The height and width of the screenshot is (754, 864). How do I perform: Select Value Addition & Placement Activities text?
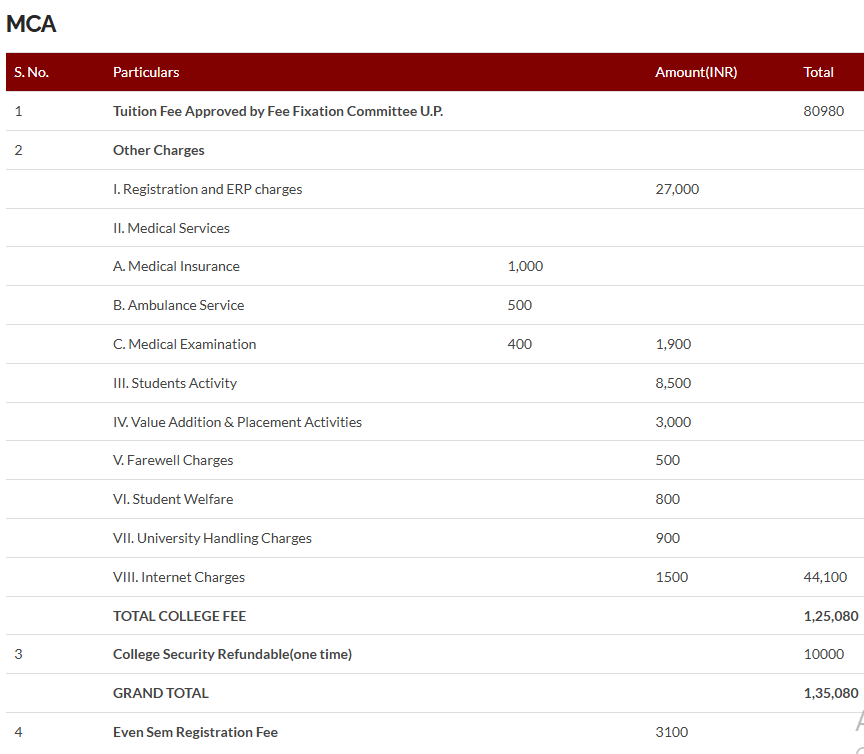click(237, 422)
